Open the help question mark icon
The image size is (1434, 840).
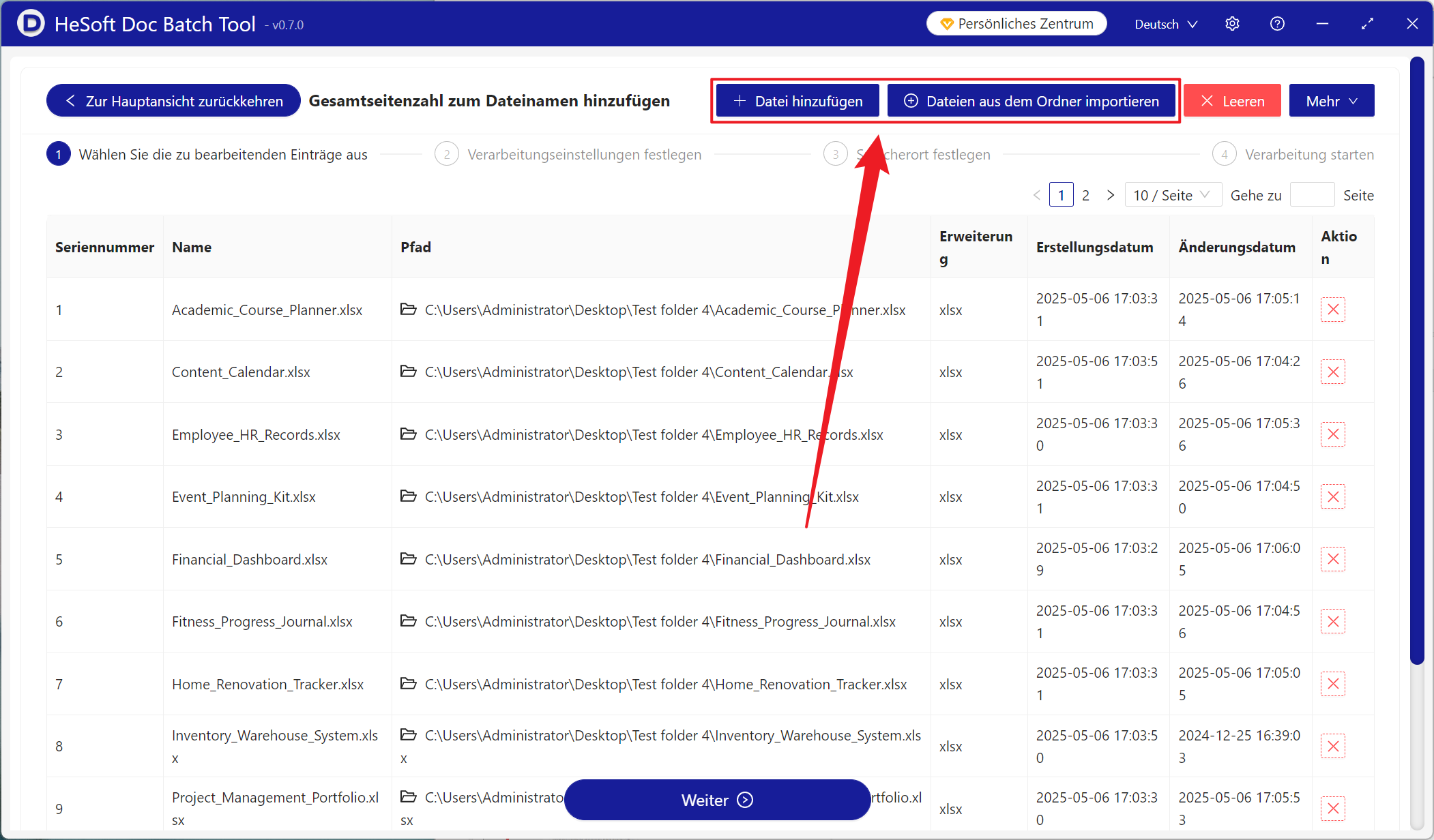1277,24
